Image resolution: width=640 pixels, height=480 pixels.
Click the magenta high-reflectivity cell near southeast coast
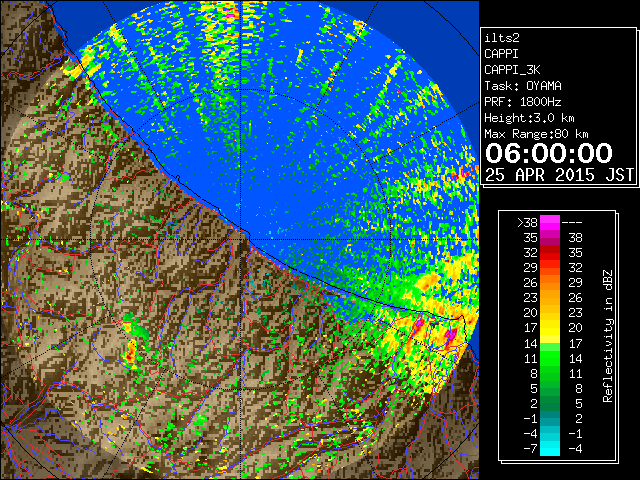(450, 337)
